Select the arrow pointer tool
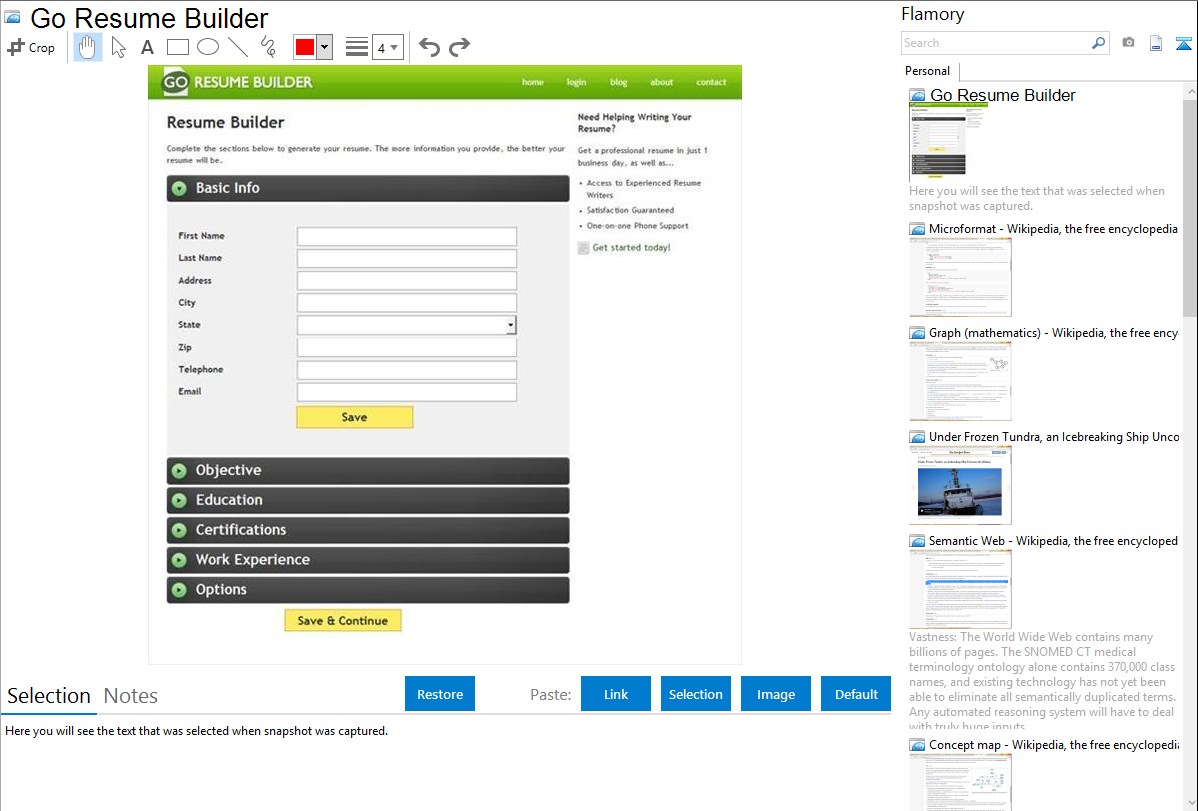 click(118, 47)
